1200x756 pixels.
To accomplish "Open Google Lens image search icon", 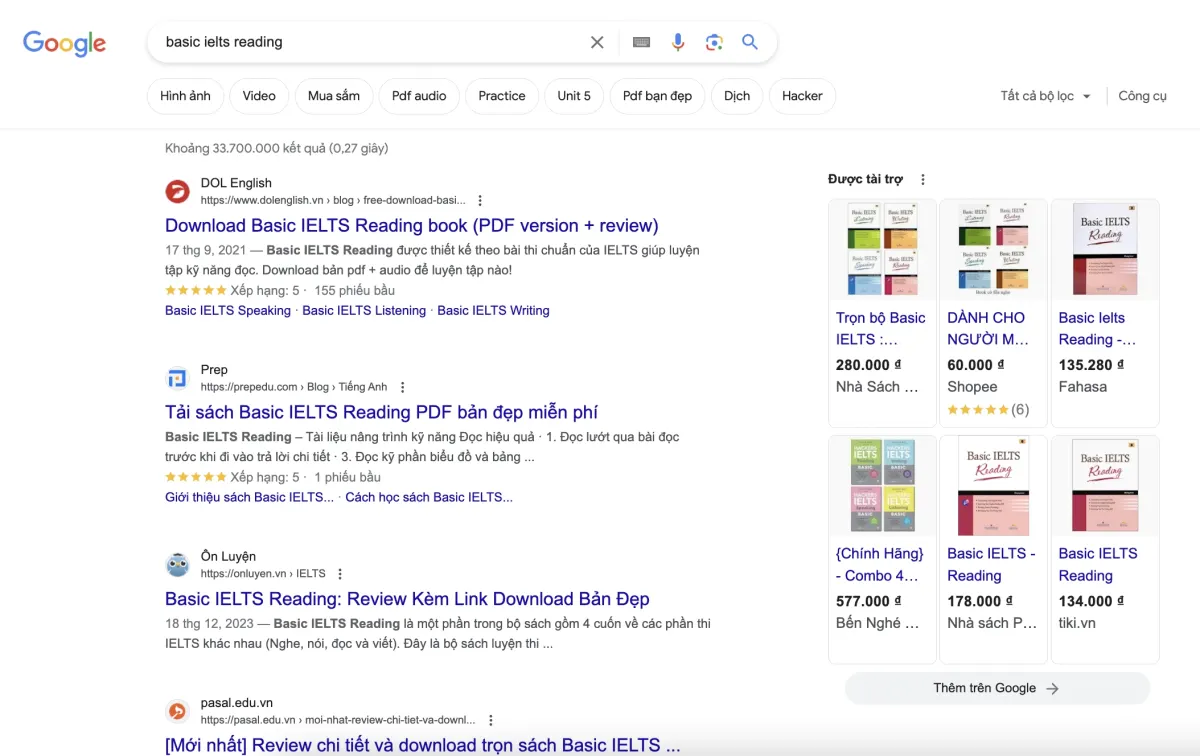I will (x=714, y=42).
